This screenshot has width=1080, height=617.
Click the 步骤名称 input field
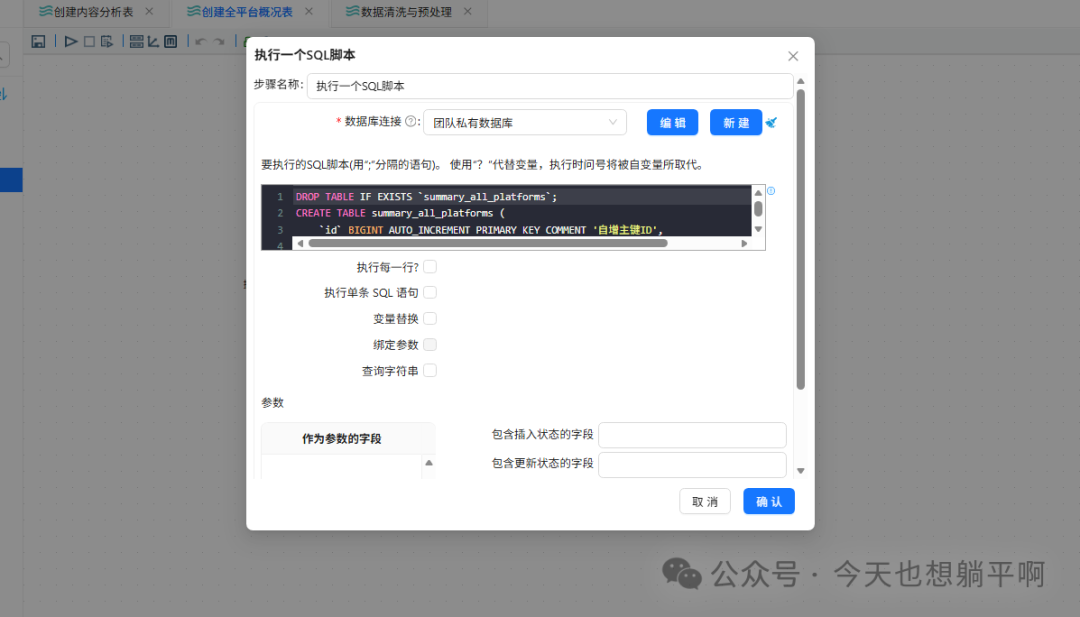point(550,86)
